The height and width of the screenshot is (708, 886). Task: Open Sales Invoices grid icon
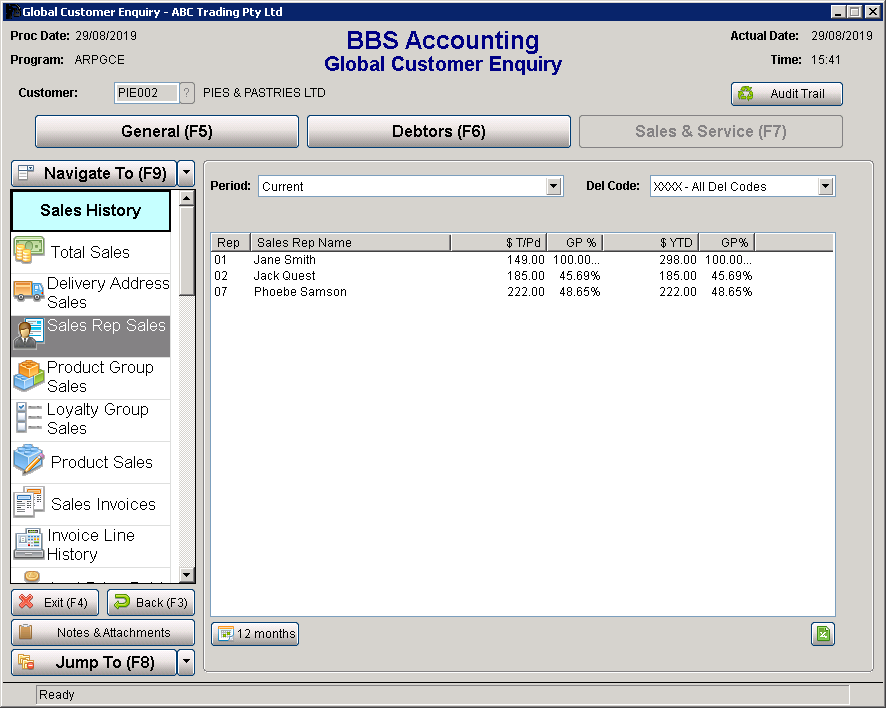27,502
